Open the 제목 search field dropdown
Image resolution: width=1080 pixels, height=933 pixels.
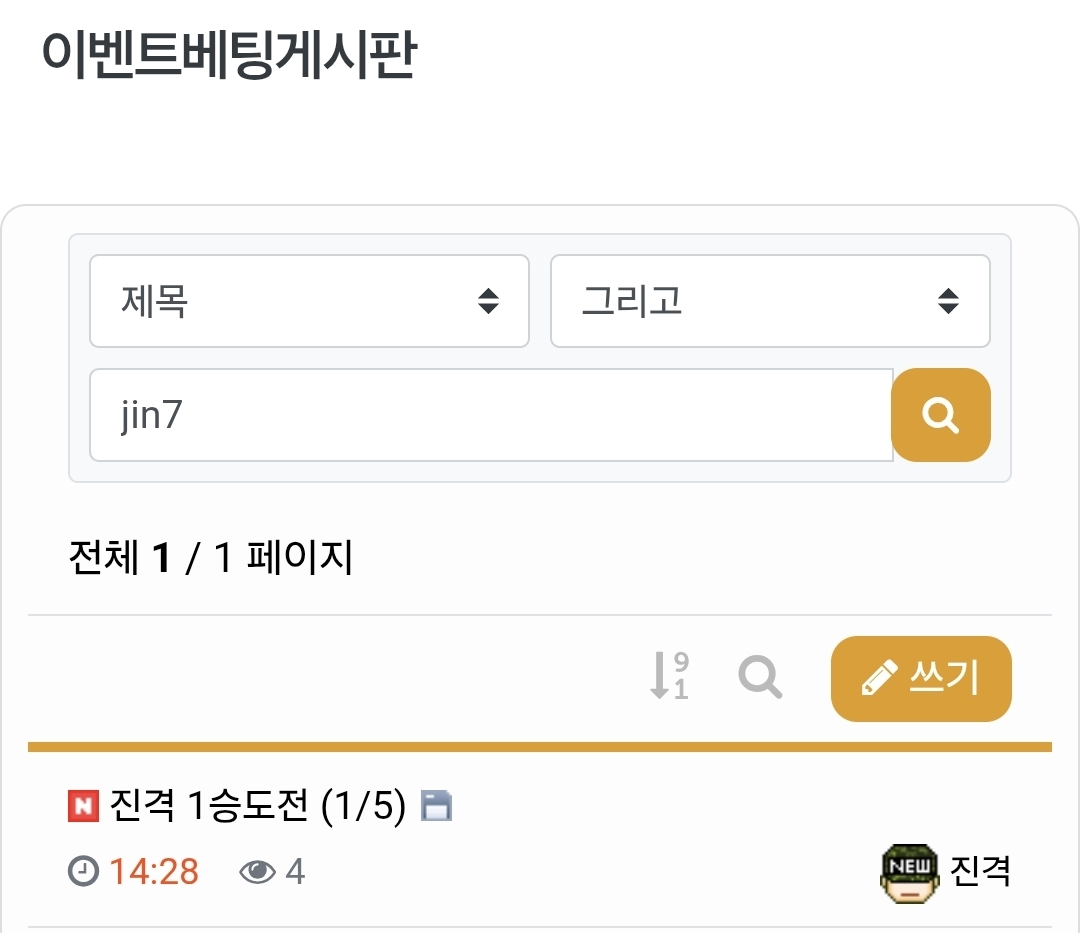308,301
